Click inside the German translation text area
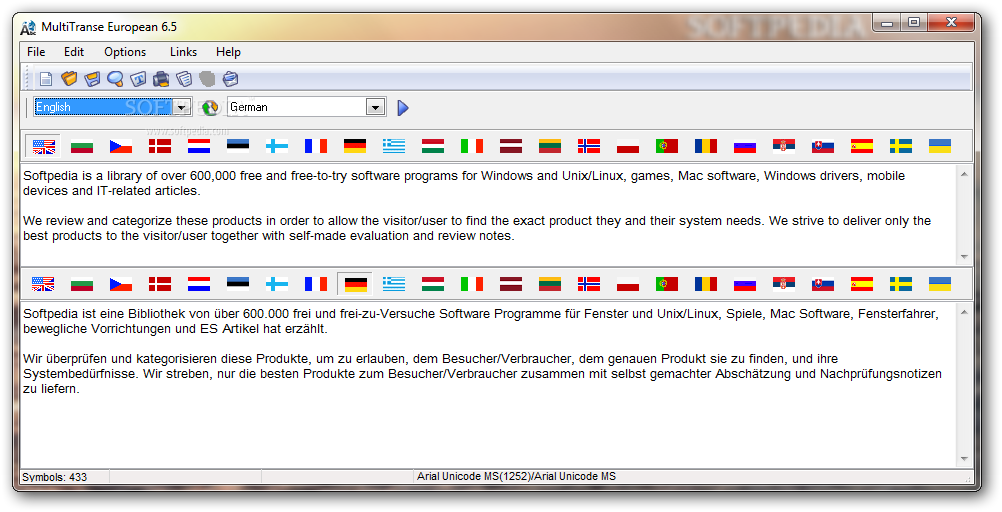 coord(488,385)
